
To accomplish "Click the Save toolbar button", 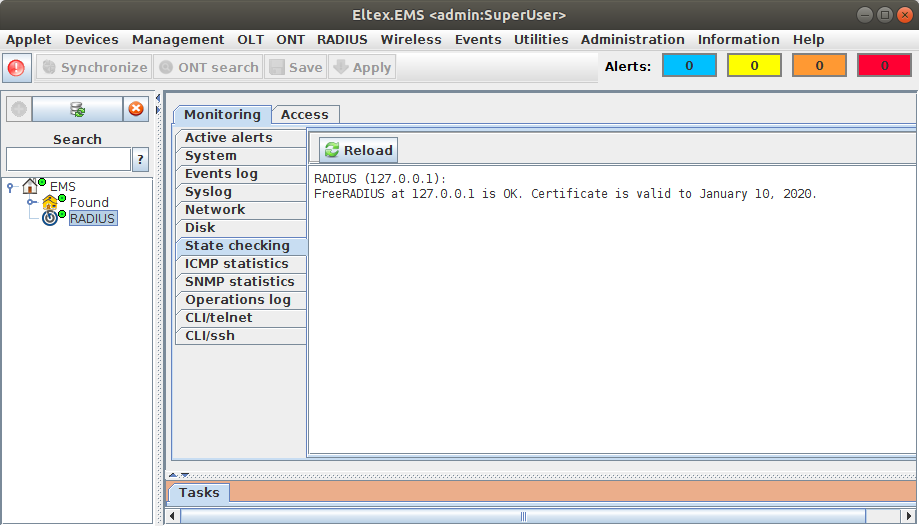I will (296, 67).
